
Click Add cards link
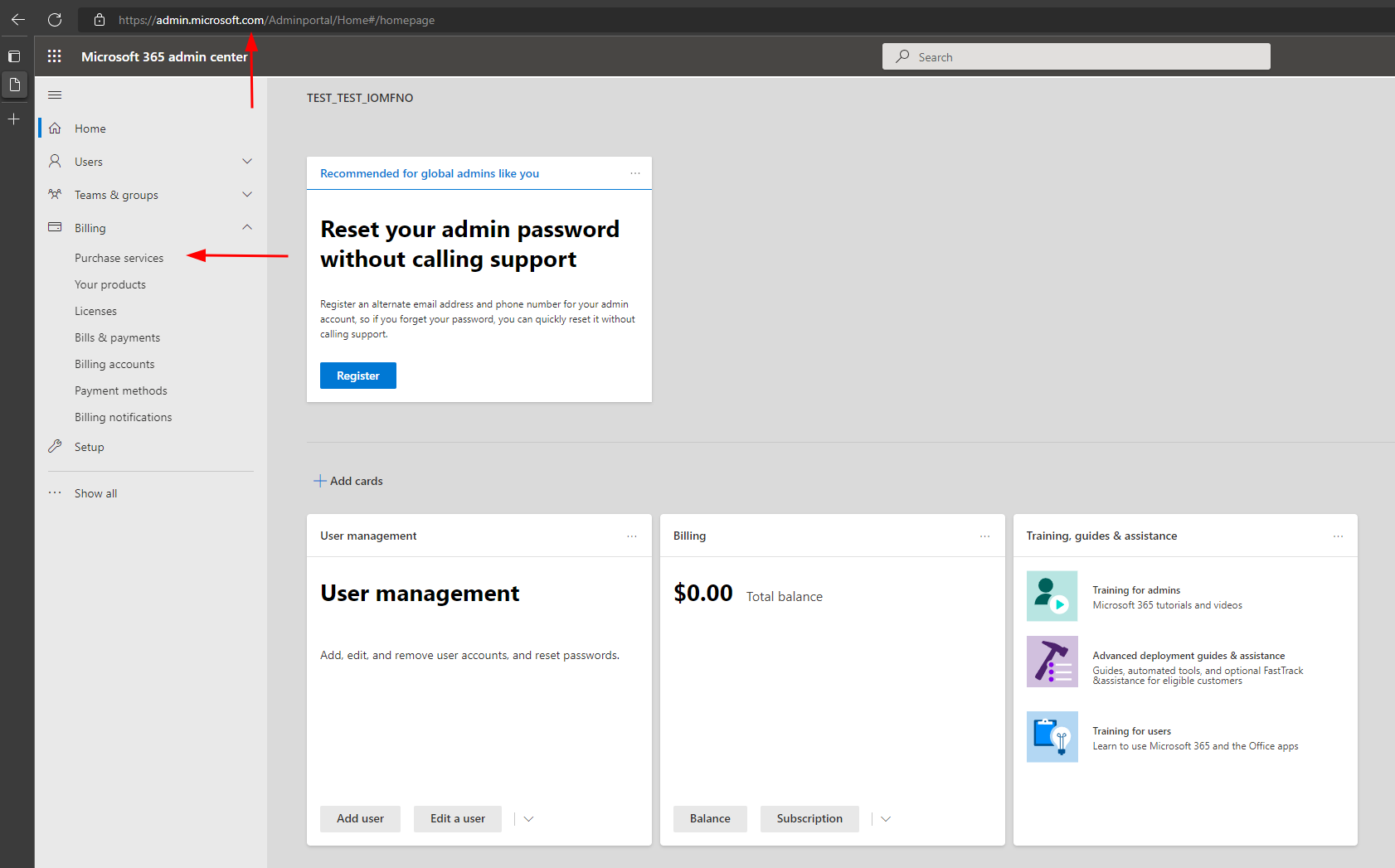(357, 481)
